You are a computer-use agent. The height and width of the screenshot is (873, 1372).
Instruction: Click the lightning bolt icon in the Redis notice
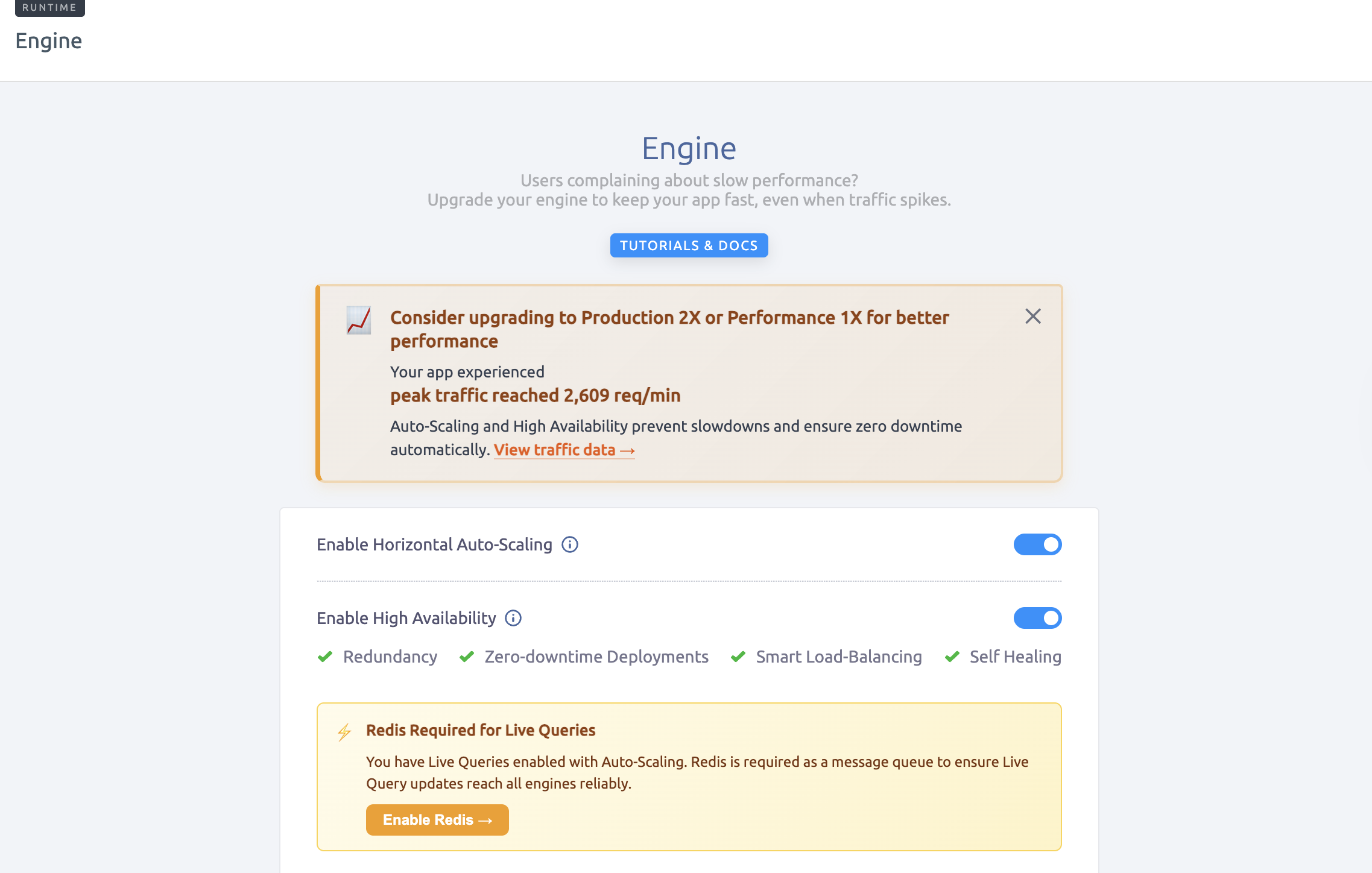tap(344, 732)
